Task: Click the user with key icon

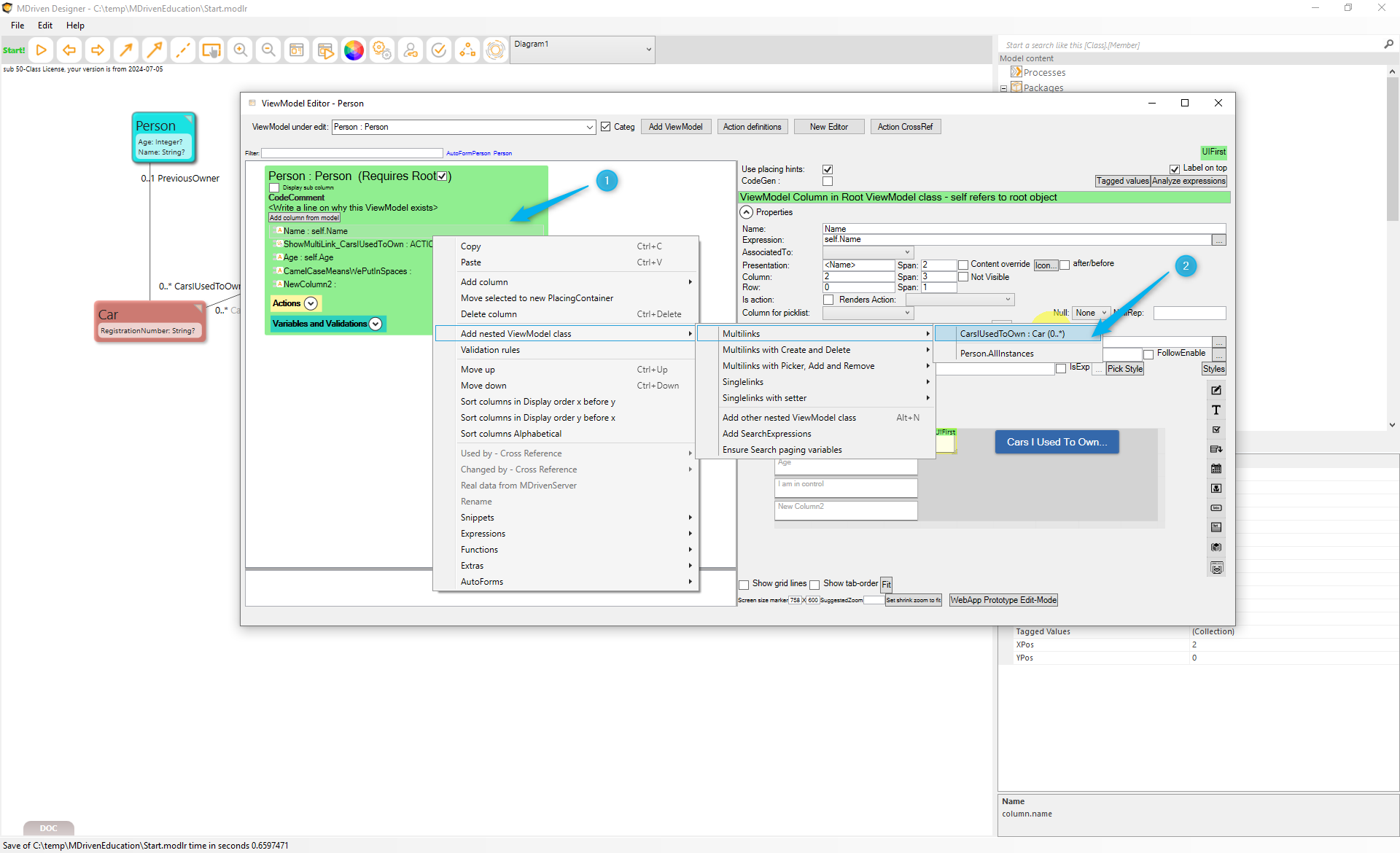Action: pos(411,50)
